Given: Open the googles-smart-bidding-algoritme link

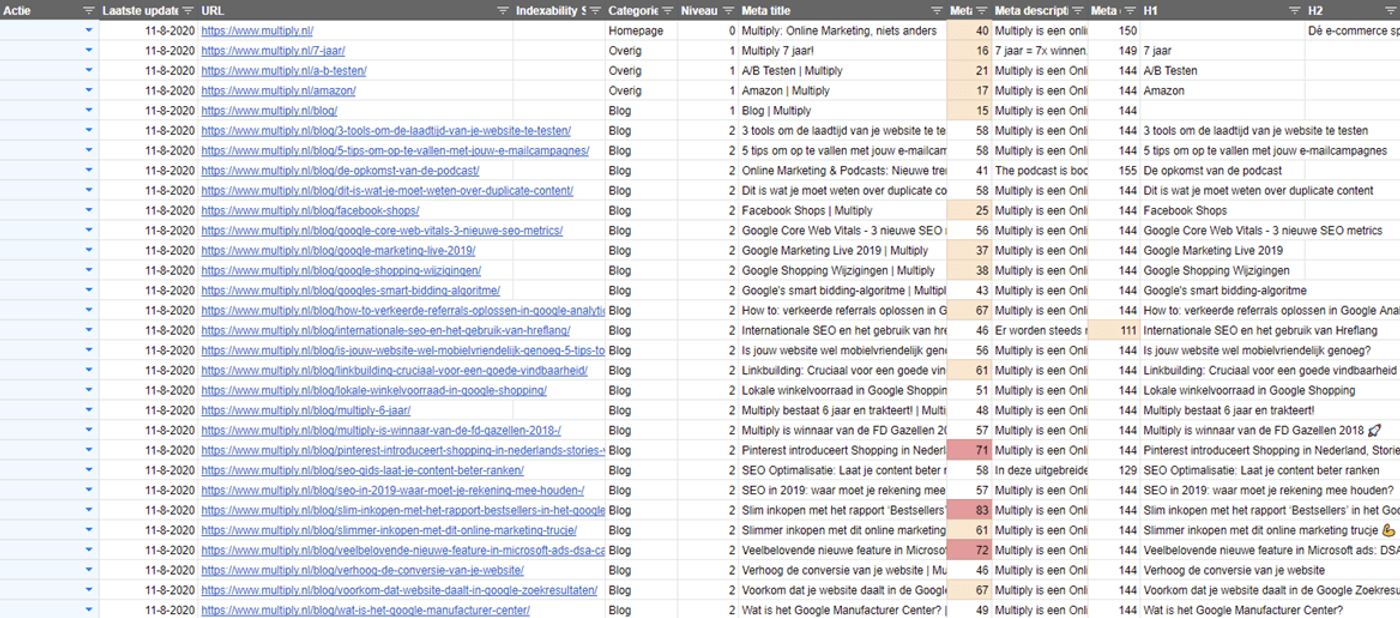Looking at the screenshot, I should pyautogui.click(x=350, y=291).
